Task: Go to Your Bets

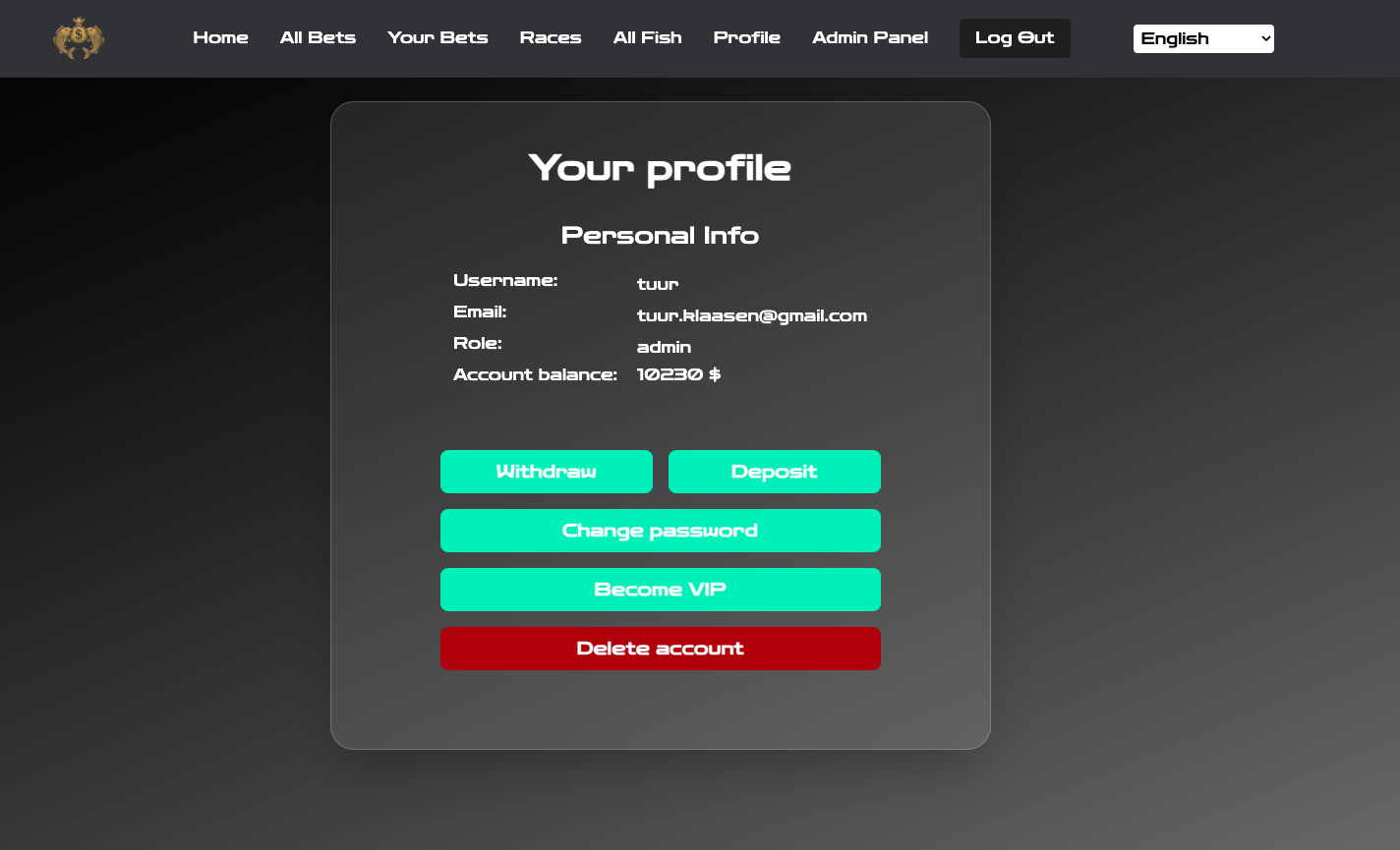Action: 437,38
